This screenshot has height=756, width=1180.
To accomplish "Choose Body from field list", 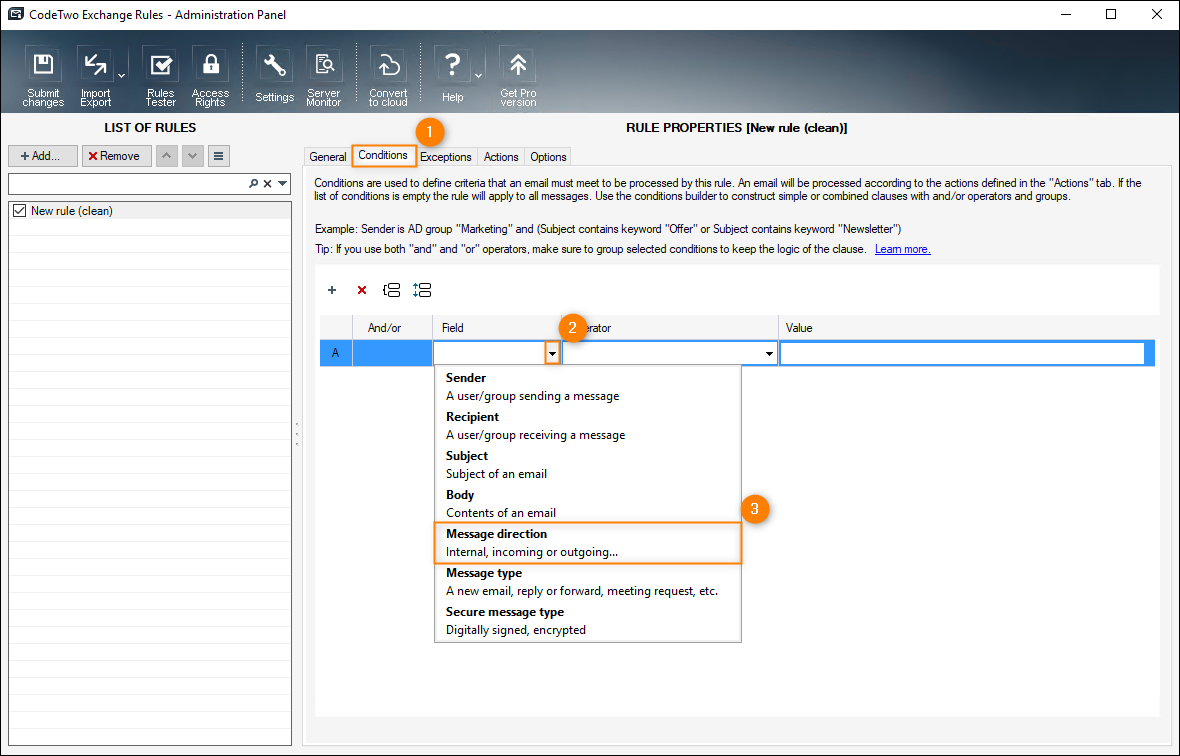I will [x=588, y=504].
